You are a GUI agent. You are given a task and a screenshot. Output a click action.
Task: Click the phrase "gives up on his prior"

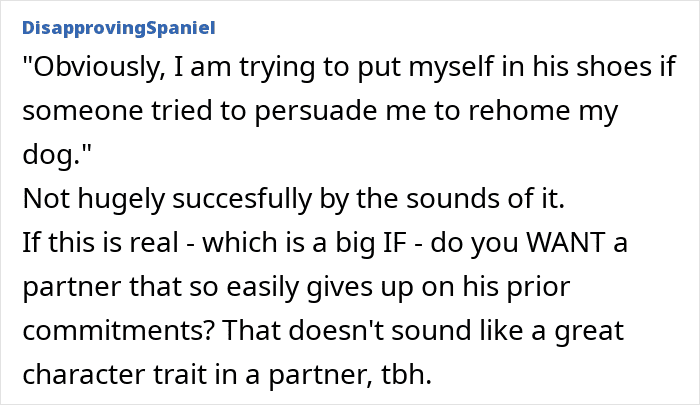(438, 286)
